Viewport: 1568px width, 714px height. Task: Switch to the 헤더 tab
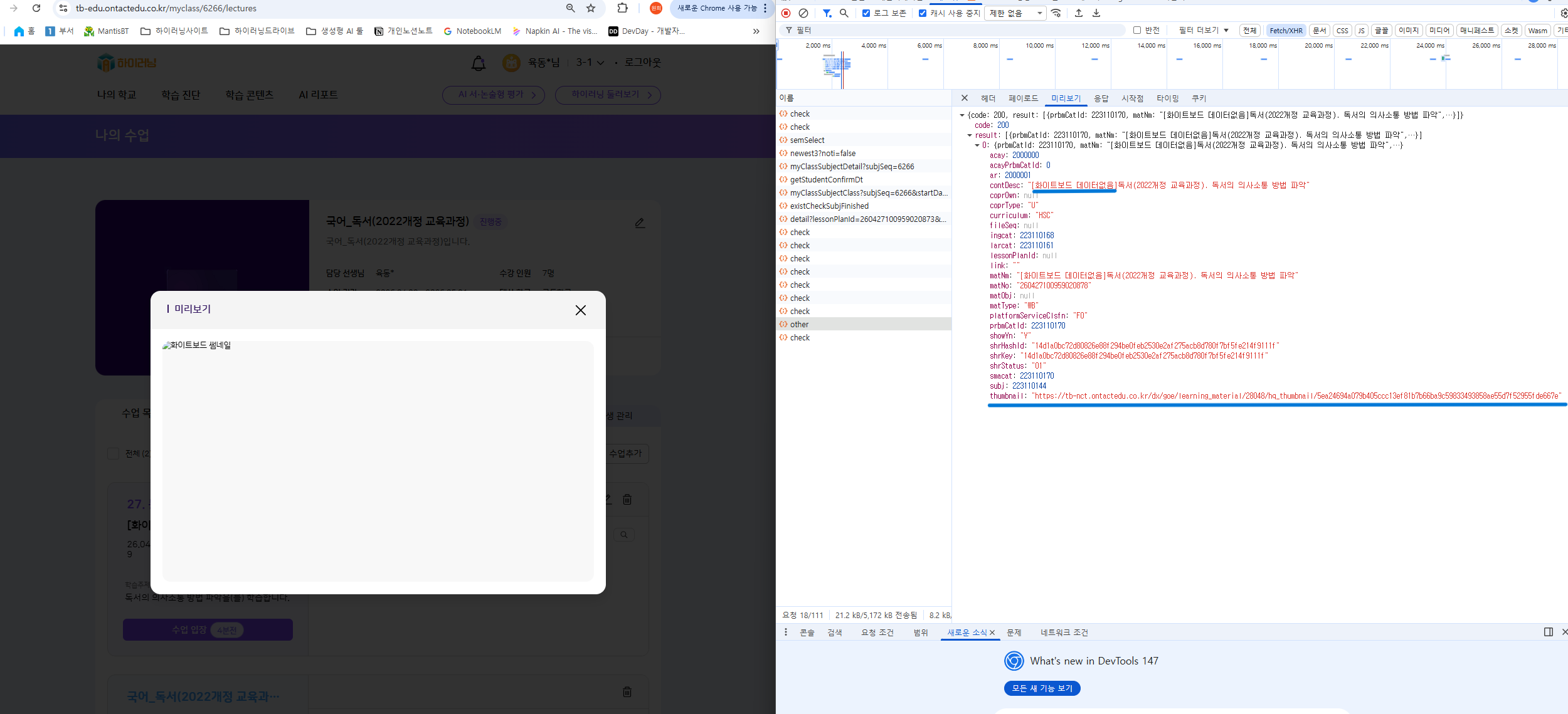pyautogui.click(x=988, y=98)
